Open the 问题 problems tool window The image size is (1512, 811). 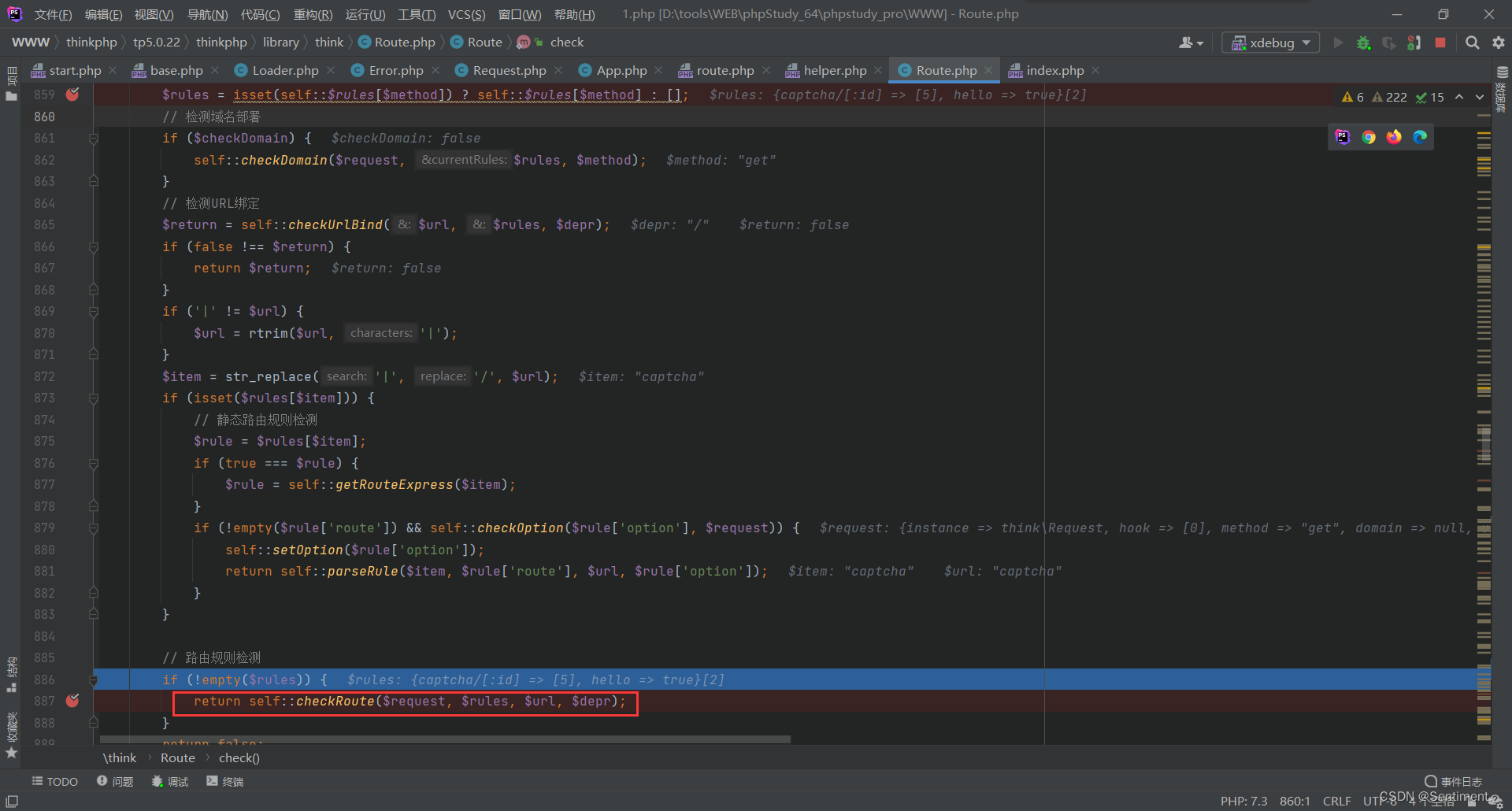tap(115, 782)
